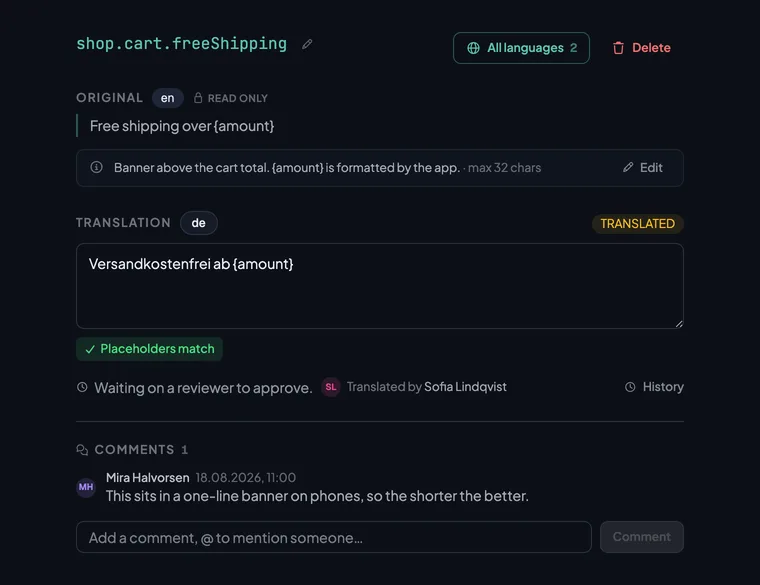Click the globe icon in All languages
The image size is (760, 585).
point(473,48)
